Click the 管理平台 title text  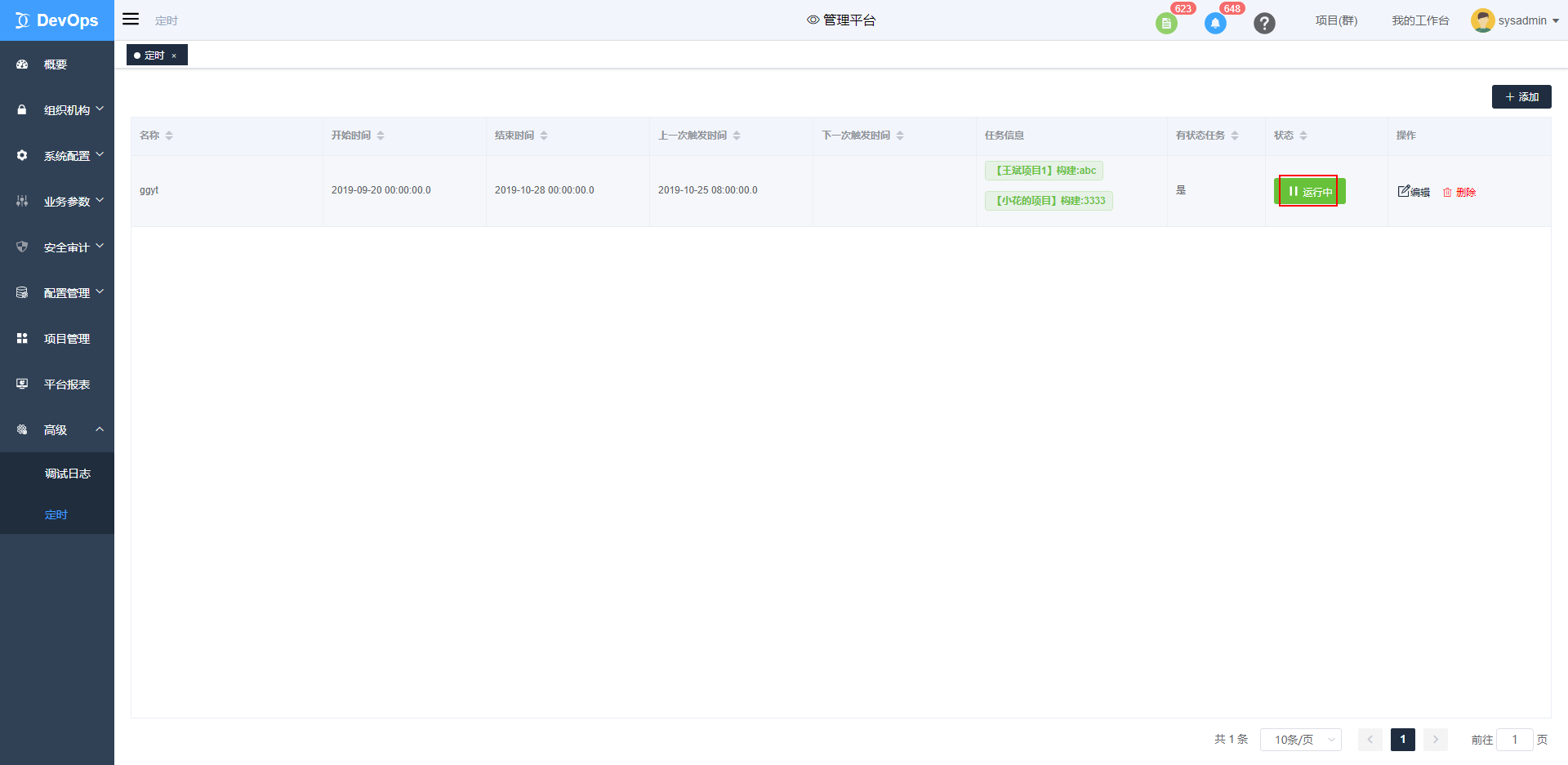point(849,20)
